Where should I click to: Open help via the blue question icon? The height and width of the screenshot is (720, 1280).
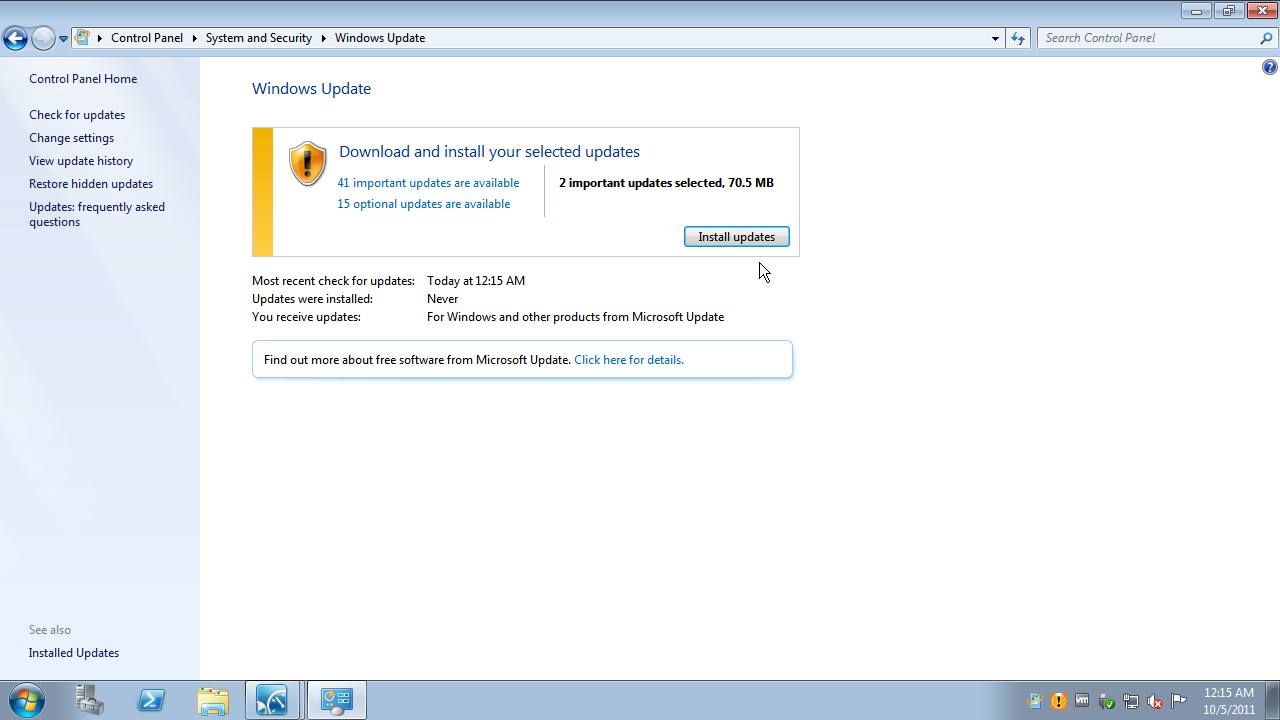(x=1270, y=68)
